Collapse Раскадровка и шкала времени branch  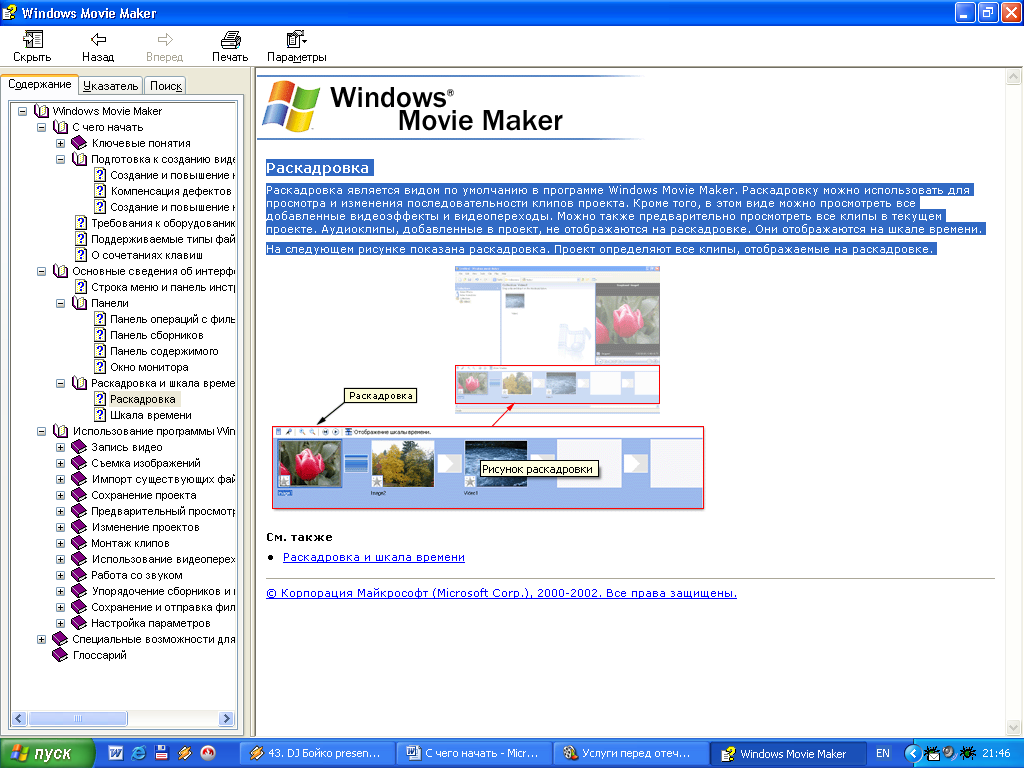click(60, 383)
